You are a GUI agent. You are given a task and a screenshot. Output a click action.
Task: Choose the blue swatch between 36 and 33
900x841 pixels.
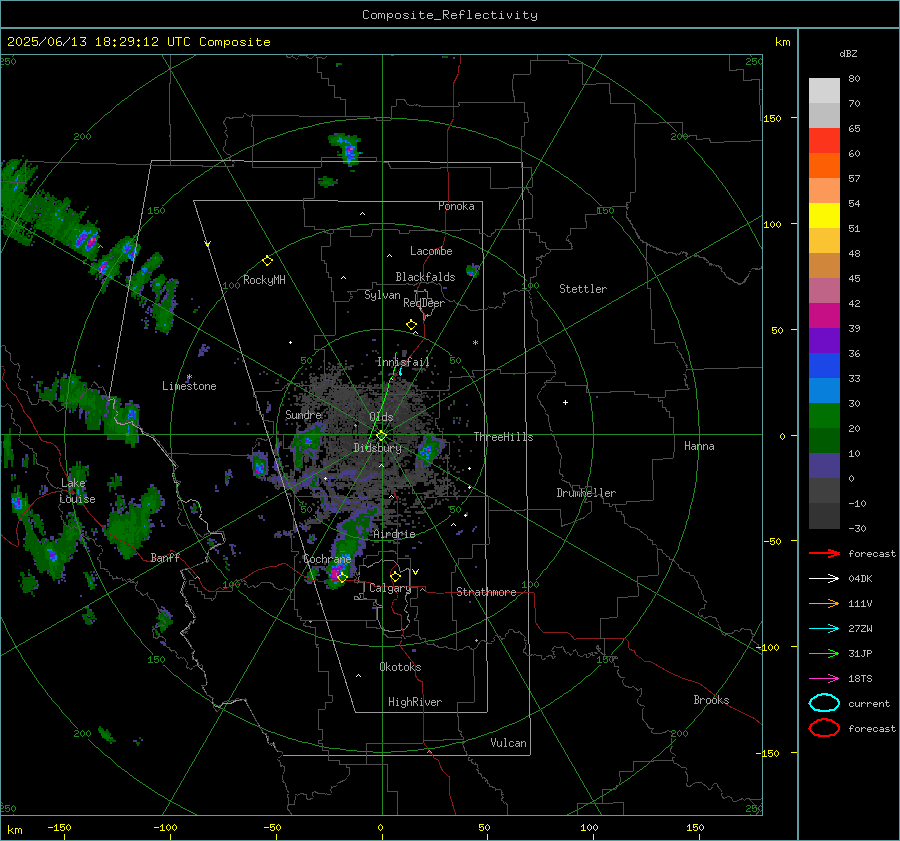click(824, 366)
